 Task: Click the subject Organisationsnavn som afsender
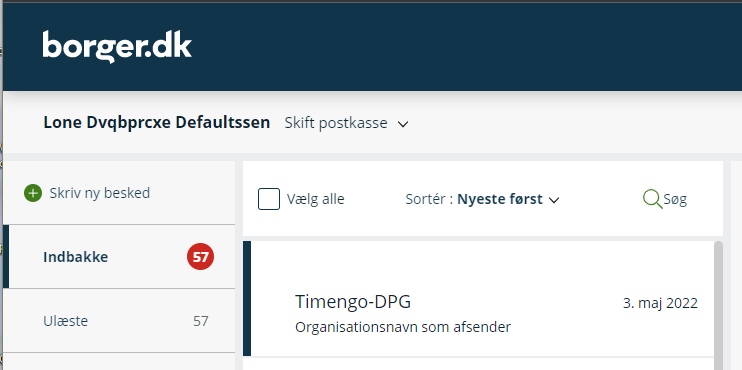point(403,327)
